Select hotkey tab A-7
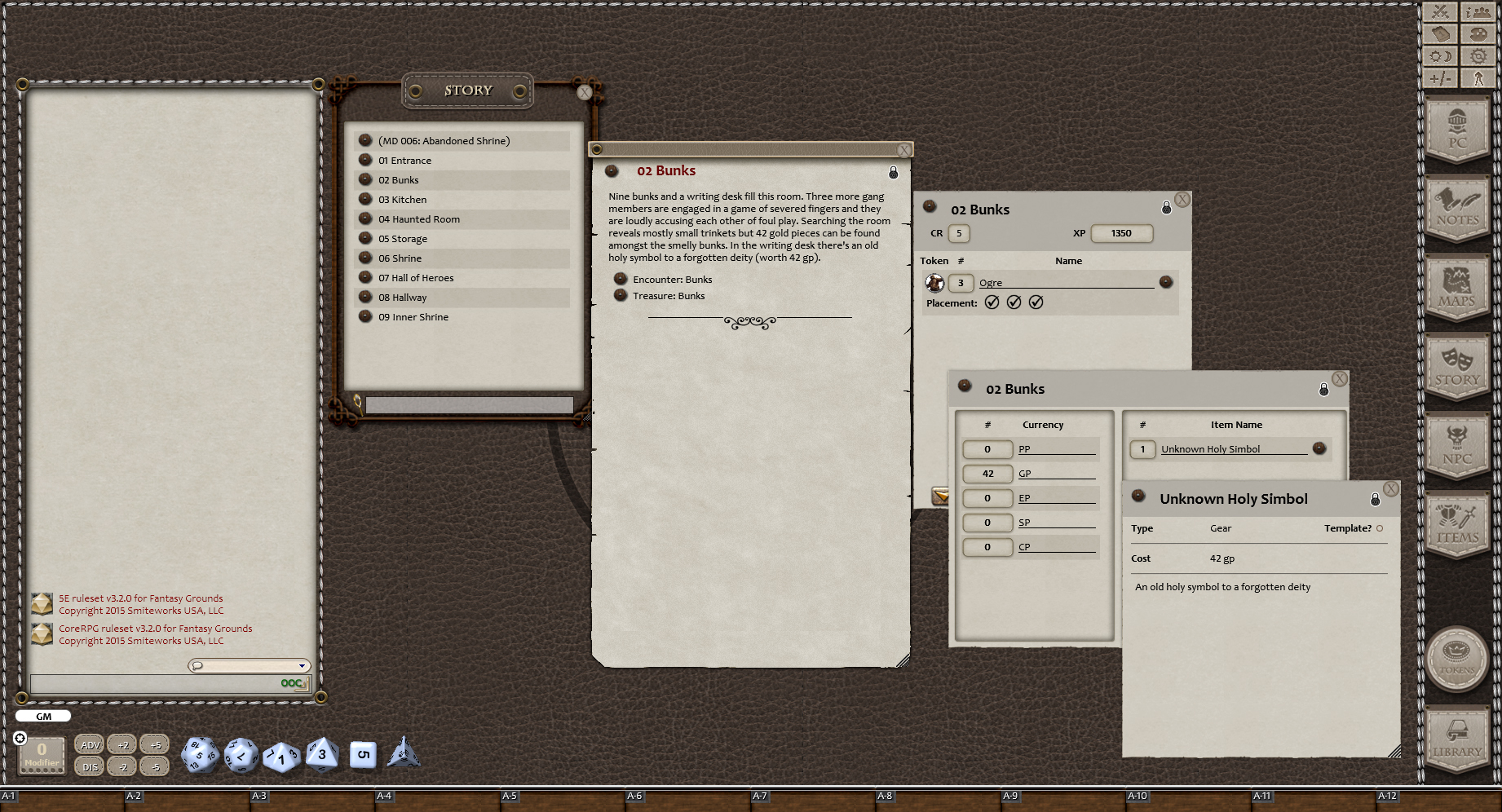This screenshot has height=812, width=1502. point(762,795)
